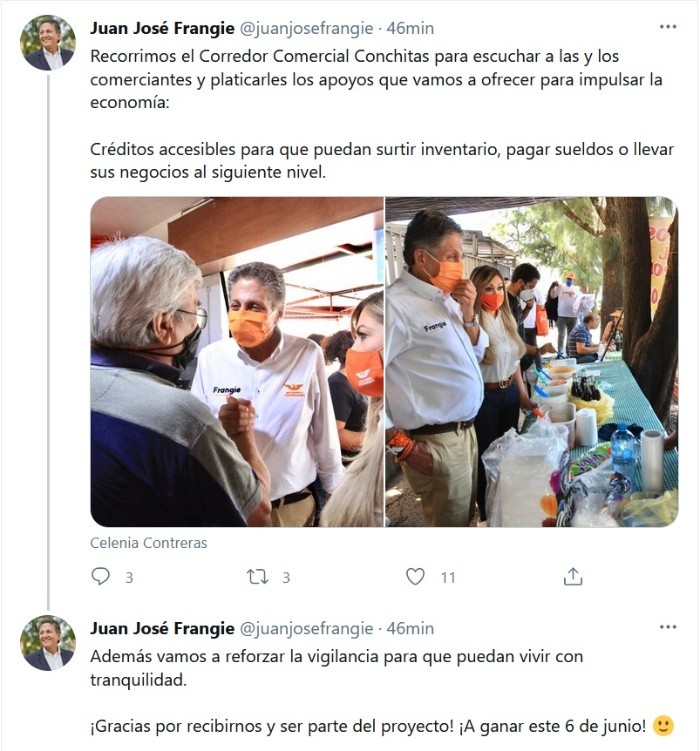Retweet the Corredor Comercial Conchitas tweet
The image size is (700, 751).
[x=257, y=577]
